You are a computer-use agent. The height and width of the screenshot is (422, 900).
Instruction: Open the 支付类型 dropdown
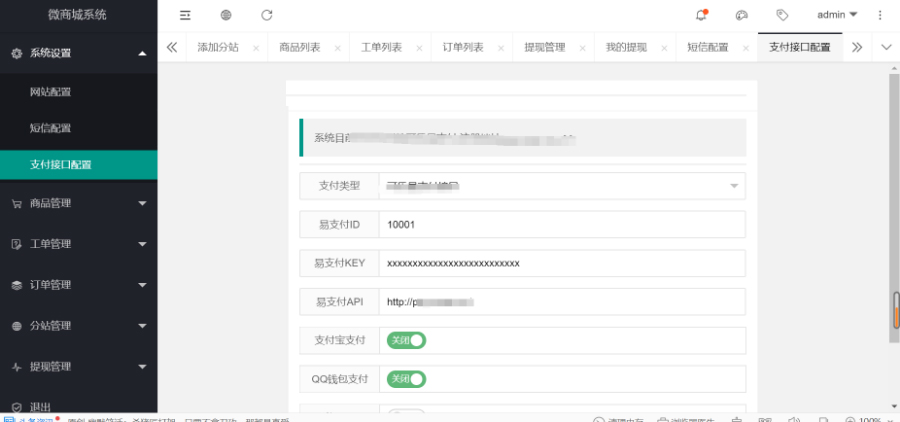[562, 186]
